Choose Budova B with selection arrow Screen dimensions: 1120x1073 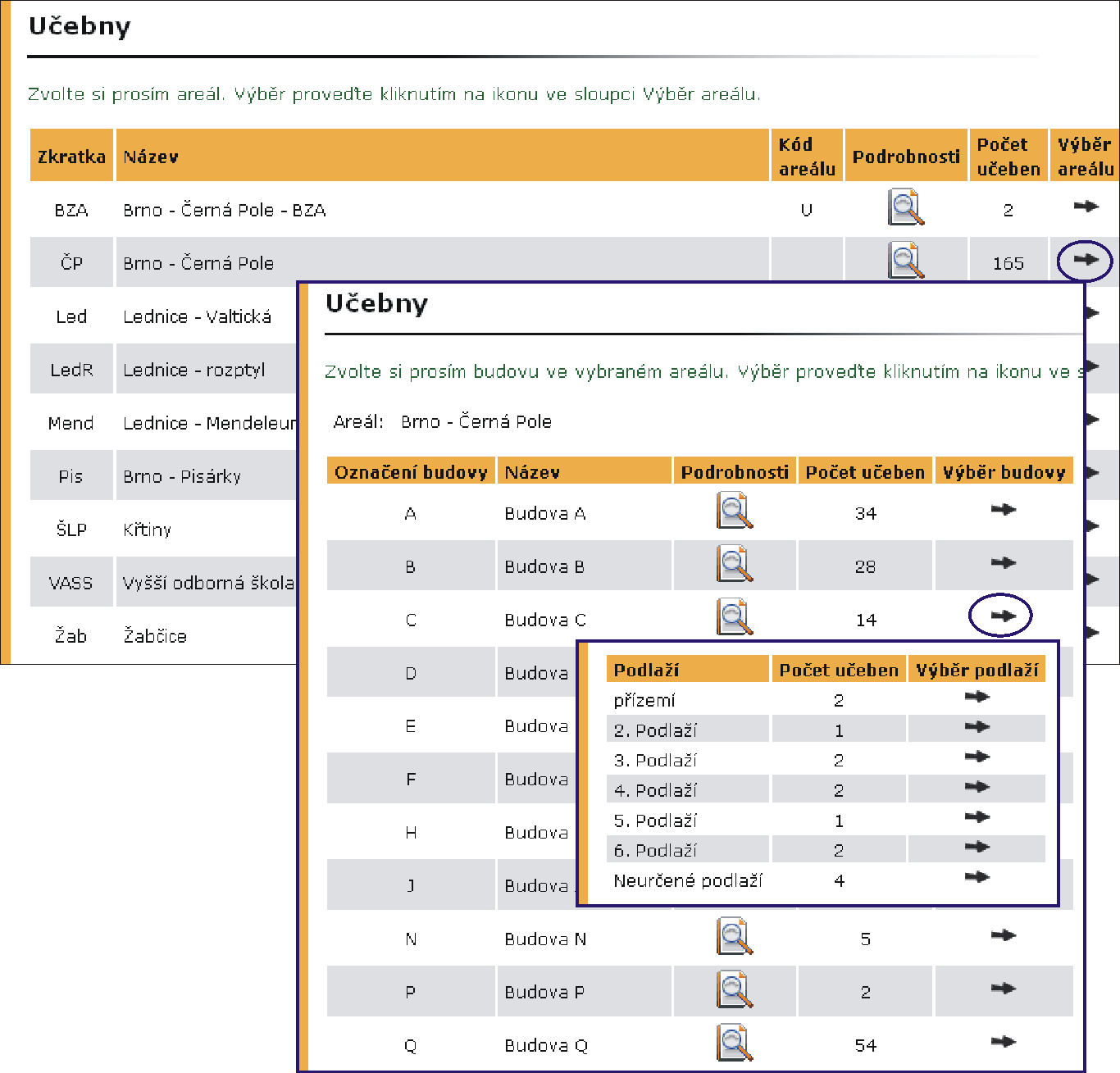(1004, 563)
